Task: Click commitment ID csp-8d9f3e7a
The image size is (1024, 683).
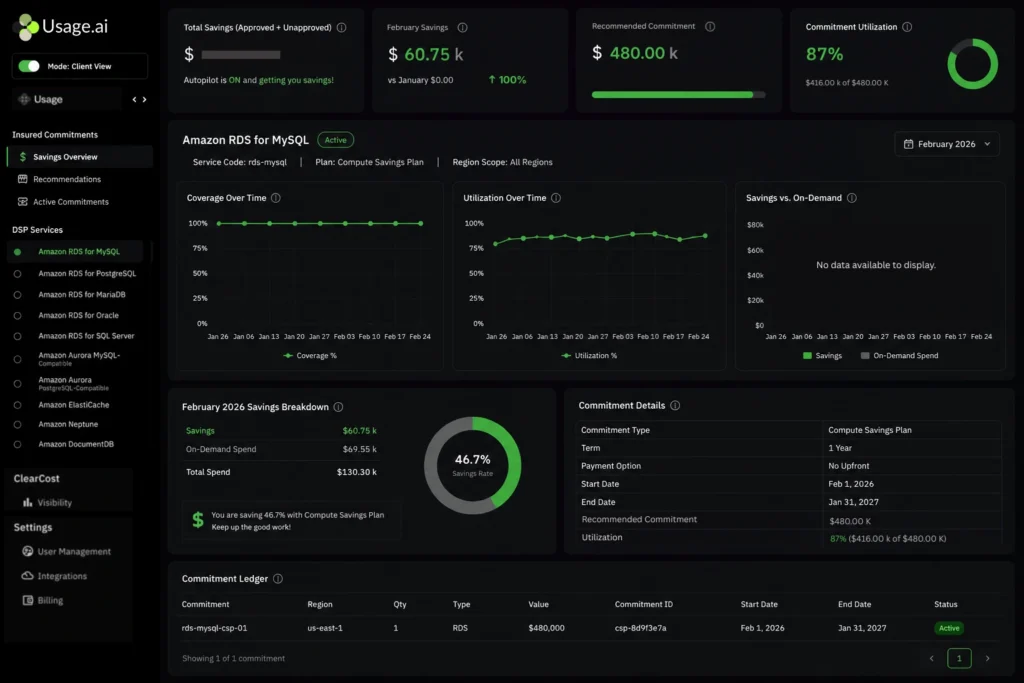Action: pyautogui.click(x=640, y=628)
